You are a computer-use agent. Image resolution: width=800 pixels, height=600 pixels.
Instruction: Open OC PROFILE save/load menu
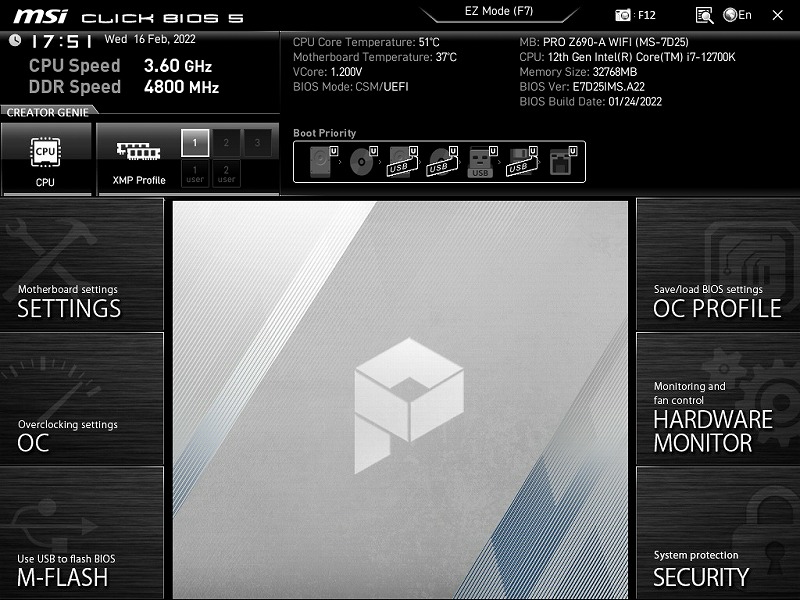(718, 264)
